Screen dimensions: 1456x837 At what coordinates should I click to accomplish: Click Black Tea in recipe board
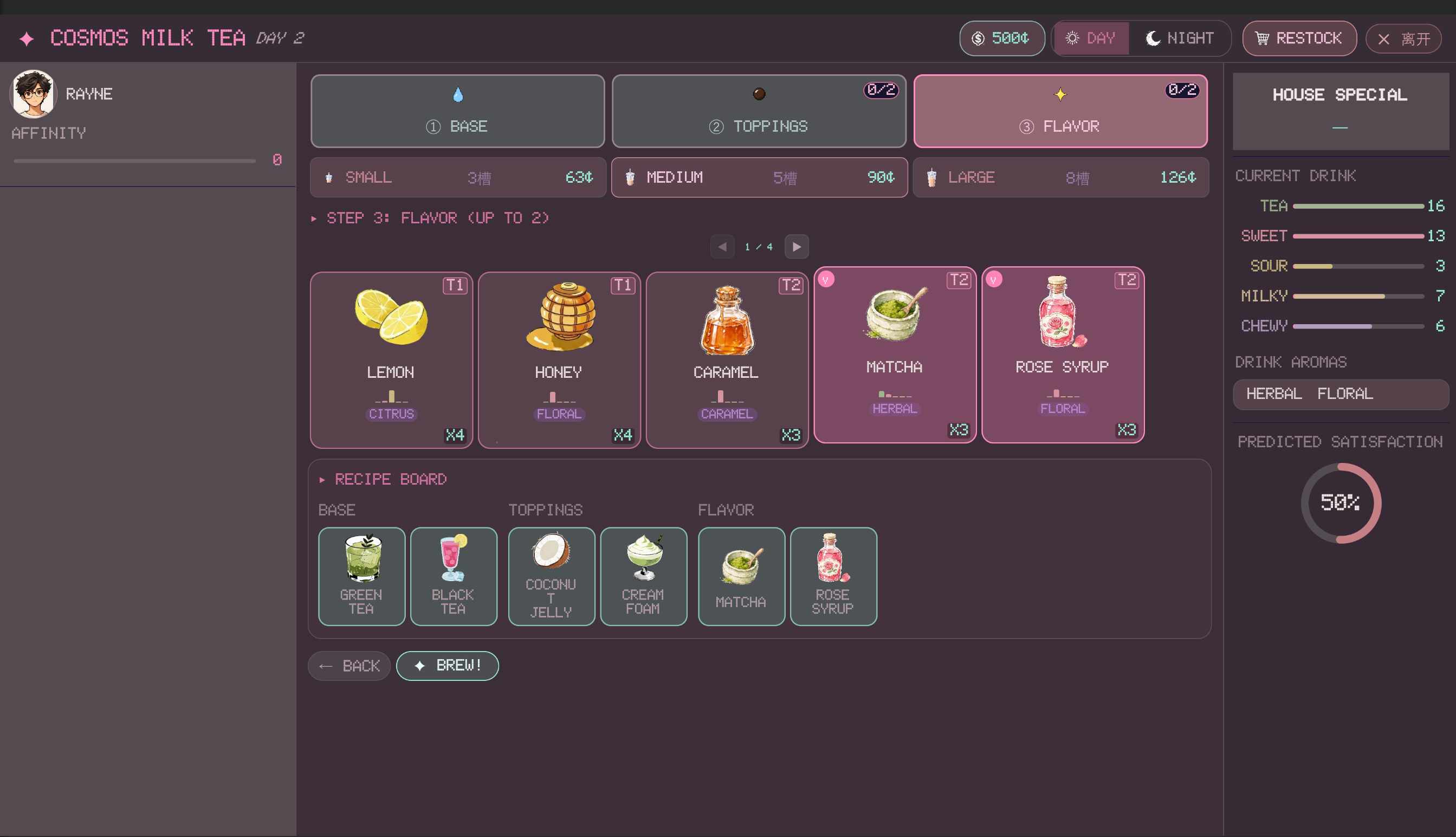tap(454, 576)
